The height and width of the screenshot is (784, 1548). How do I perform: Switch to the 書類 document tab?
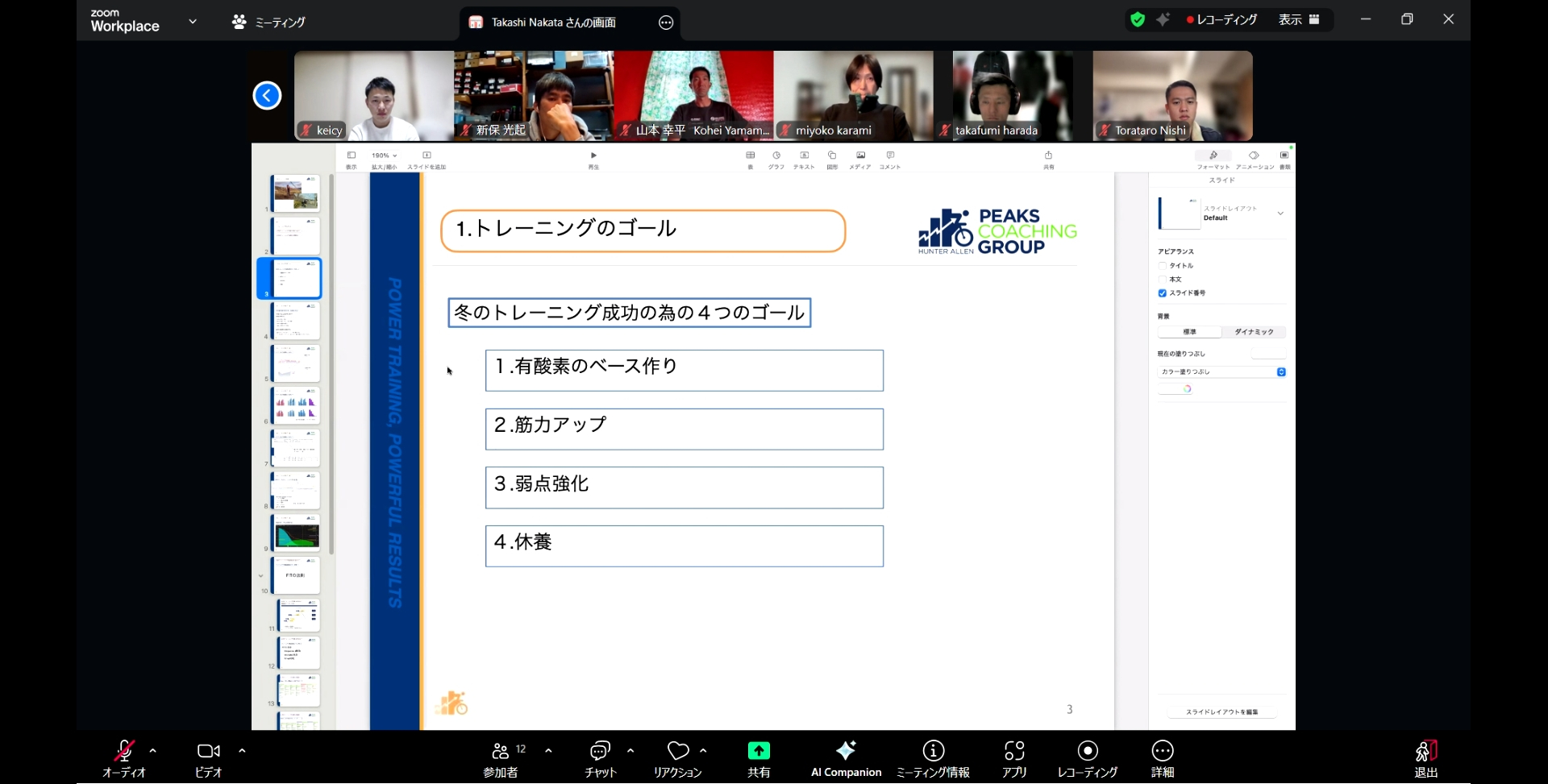(1284, 156)
